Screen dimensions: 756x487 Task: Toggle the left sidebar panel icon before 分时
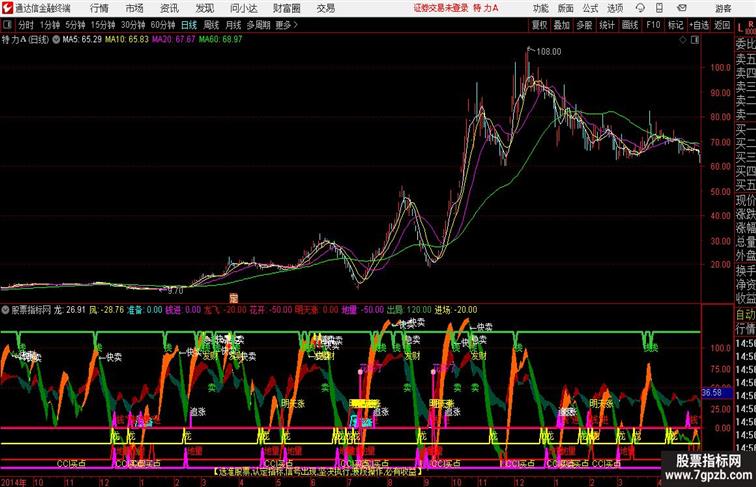pos(7,25)
